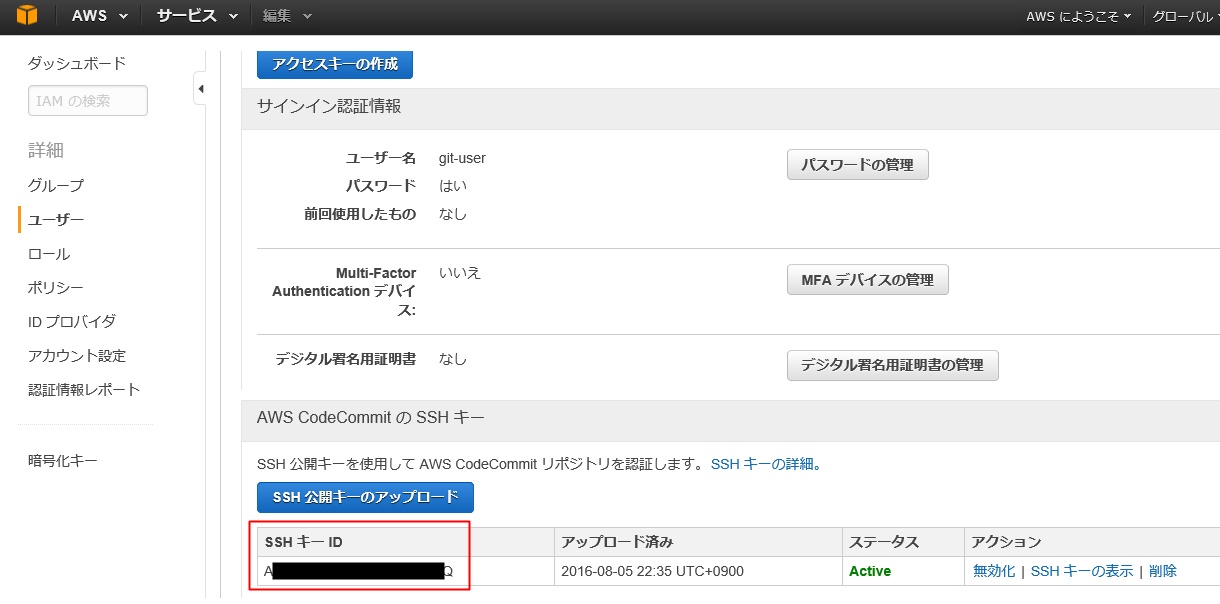Open the AWS にようこそ account menu
This screenshot has width=1220, height=604.
click(1078, 17)
